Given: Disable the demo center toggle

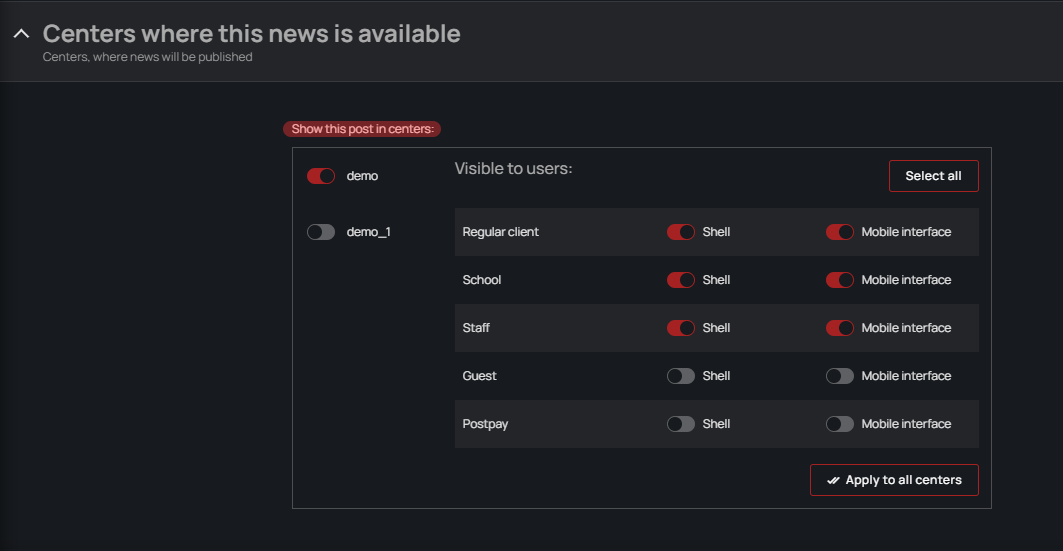Looking at the screenshot, I should (x=321, y=176).
